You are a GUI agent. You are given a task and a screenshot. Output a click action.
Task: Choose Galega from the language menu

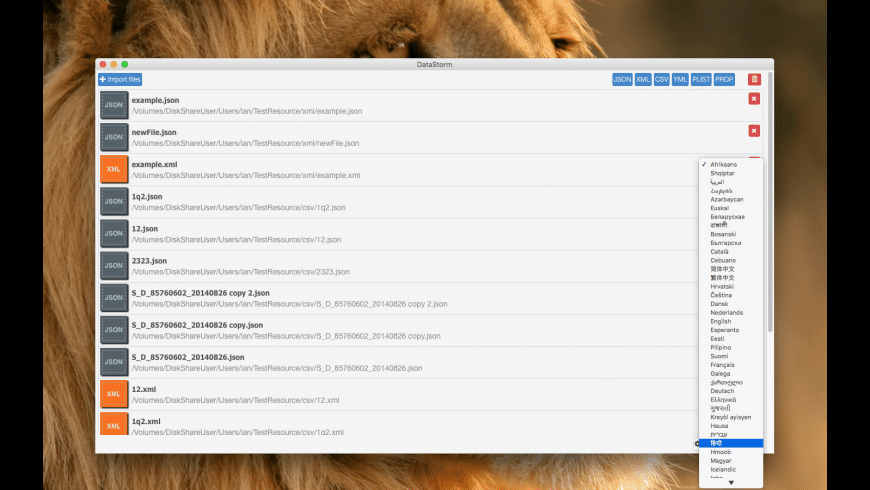tap(731, 373)
